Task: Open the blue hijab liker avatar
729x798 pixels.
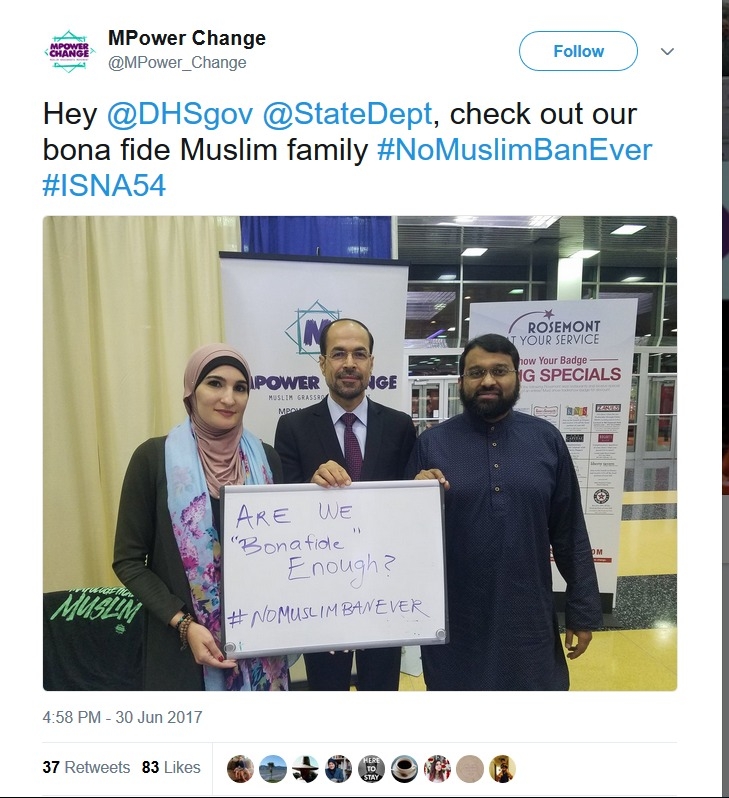Action: pyautogui.click(x=339, y=768)
